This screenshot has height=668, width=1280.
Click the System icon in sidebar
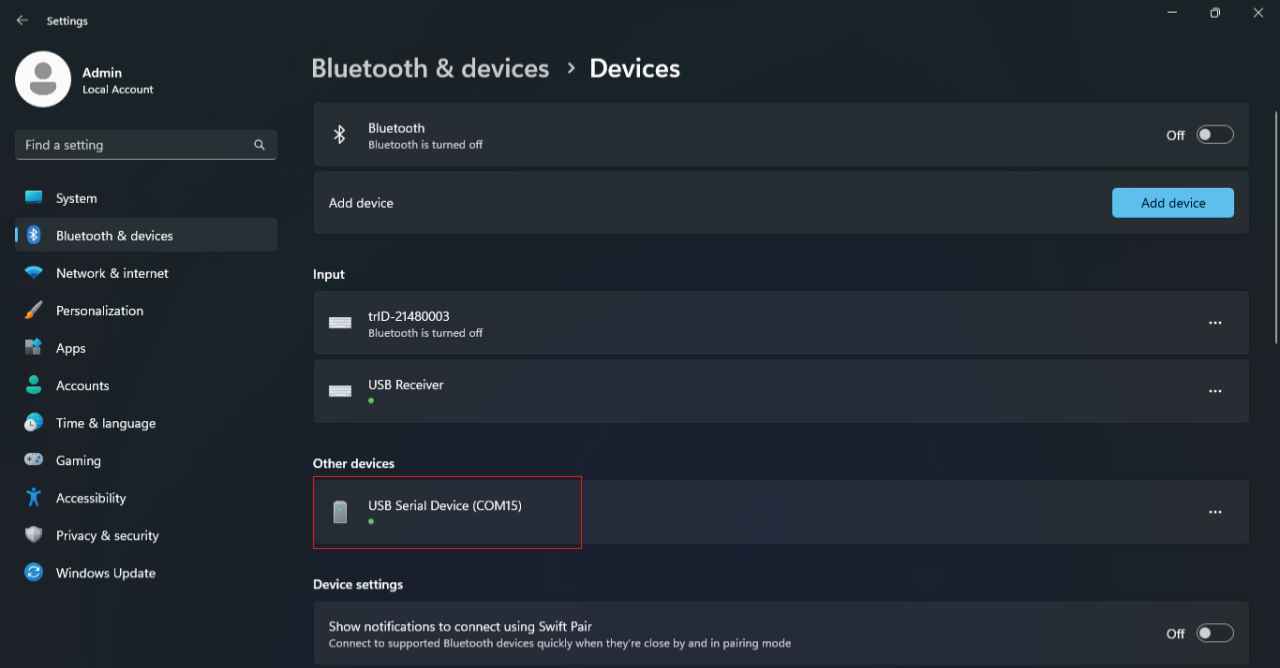(34, 198)
